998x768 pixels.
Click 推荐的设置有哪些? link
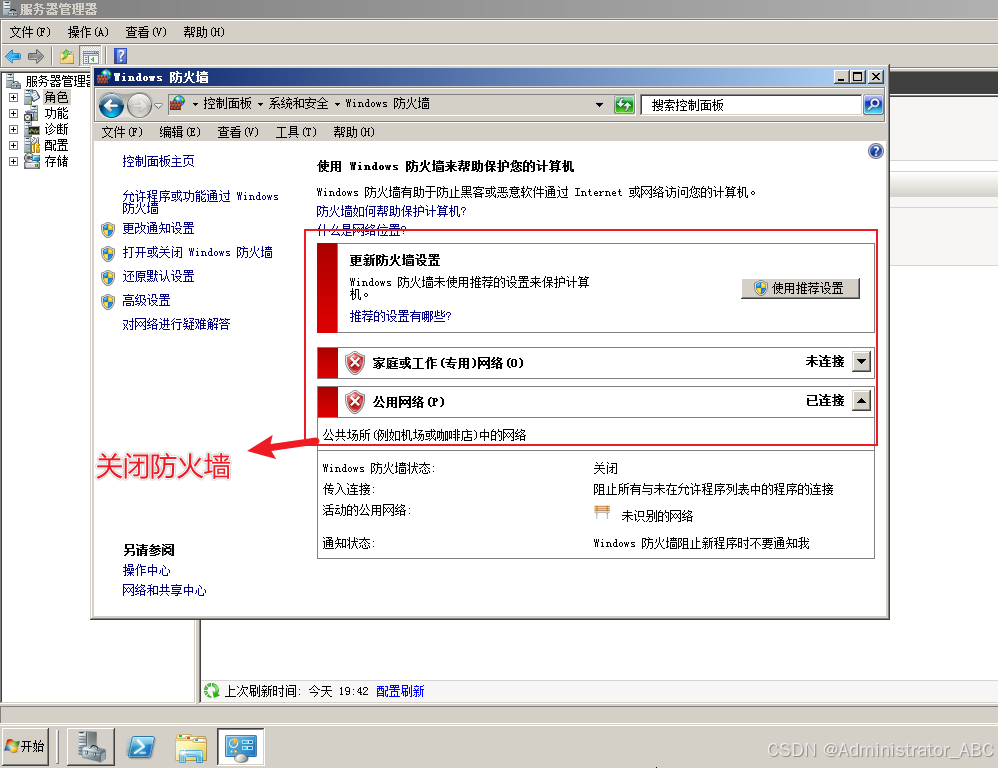pos(400,316)
